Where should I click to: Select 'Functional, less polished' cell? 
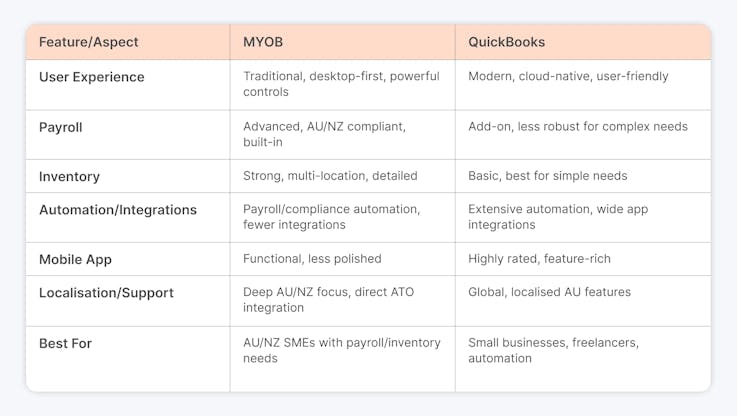coord(312,259)
